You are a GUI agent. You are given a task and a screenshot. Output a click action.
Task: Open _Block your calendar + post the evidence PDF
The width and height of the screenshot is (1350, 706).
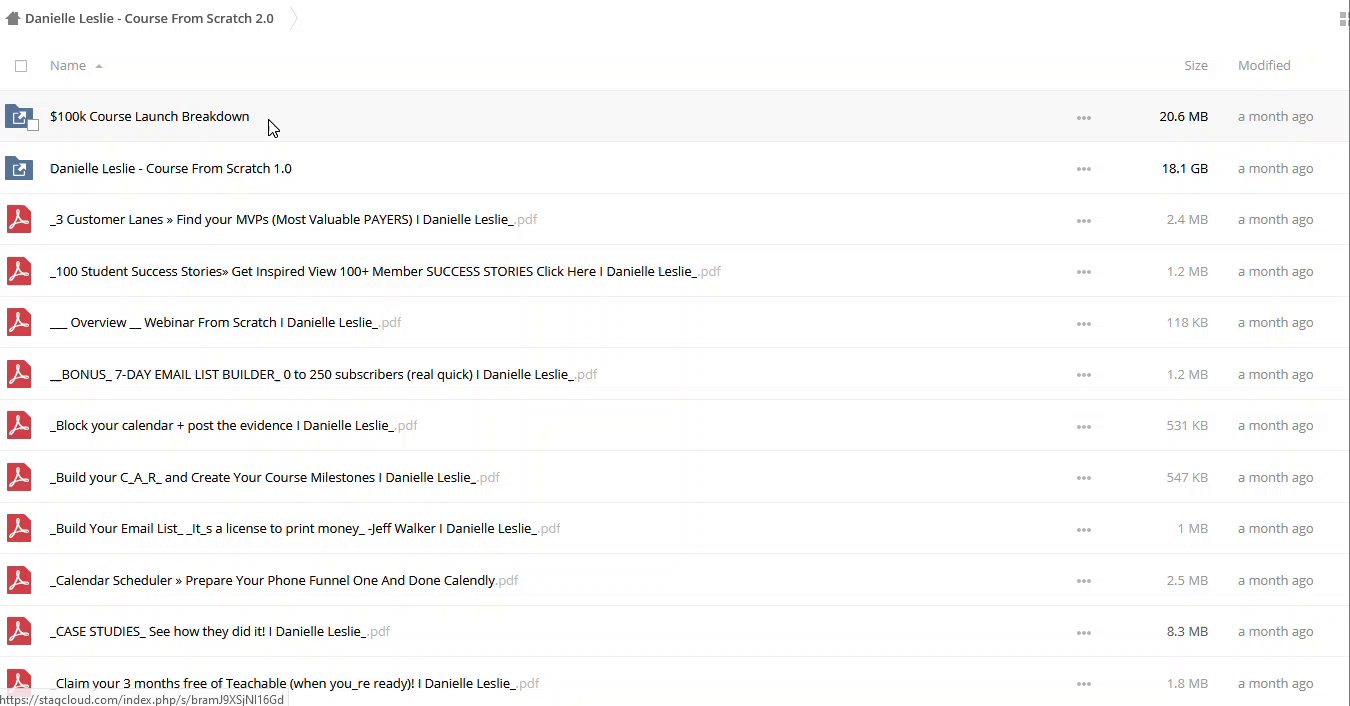tap(234, 426)
